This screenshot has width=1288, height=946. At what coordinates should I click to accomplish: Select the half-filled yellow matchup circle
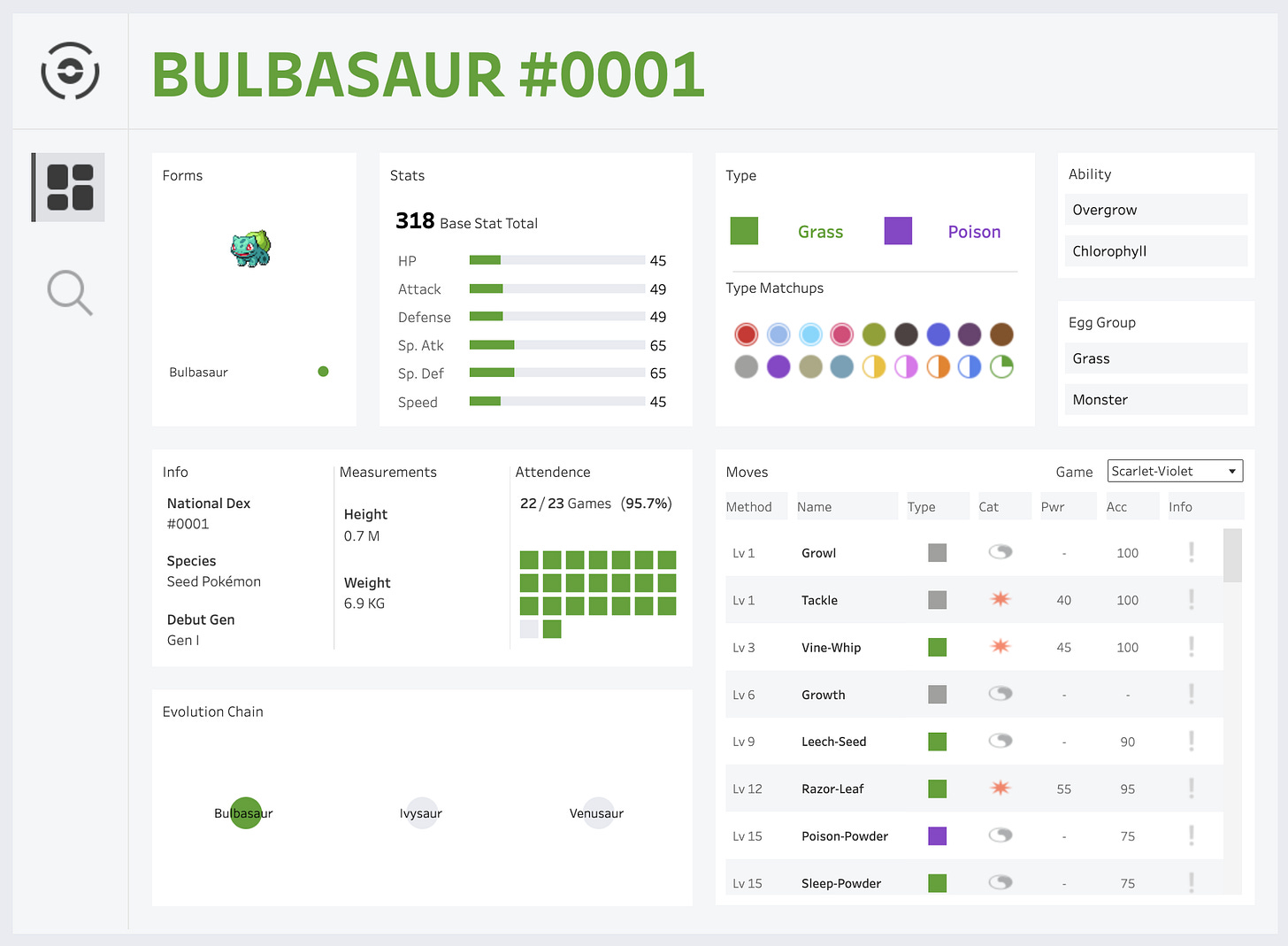[x=874, y=366]
